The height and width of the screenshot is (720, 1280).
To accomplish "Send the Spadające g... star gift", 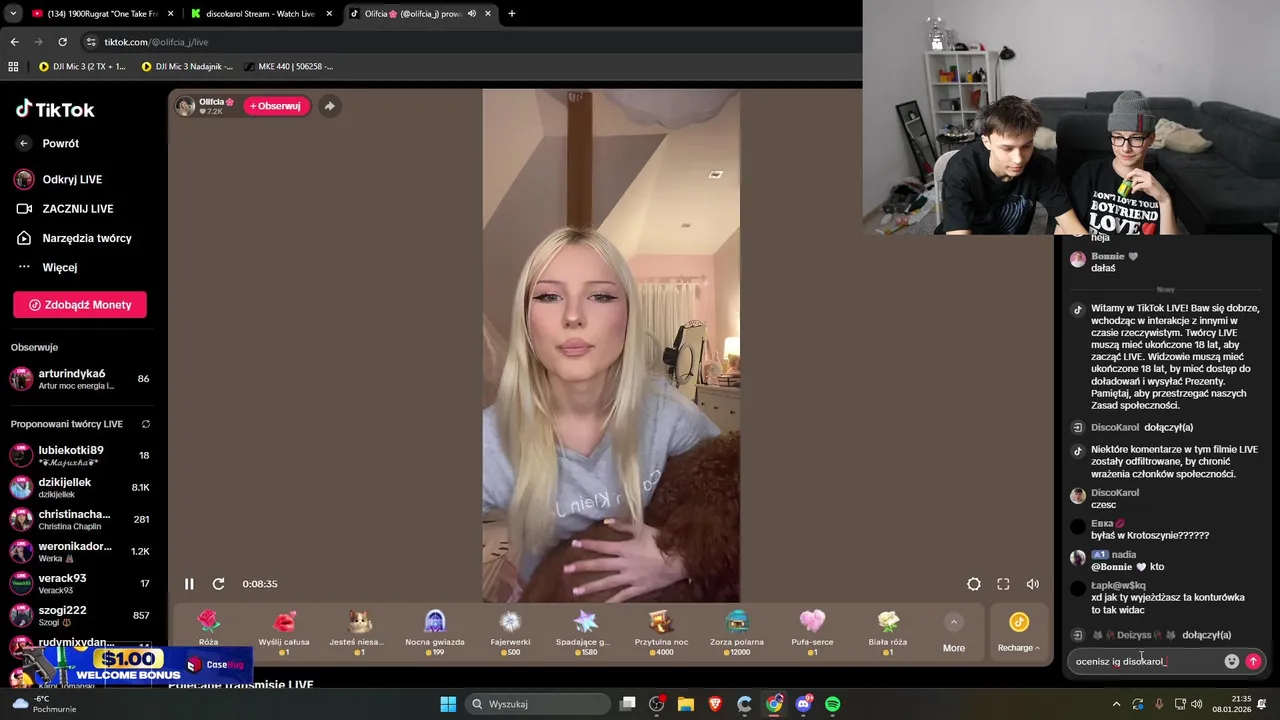I will 585,632.
